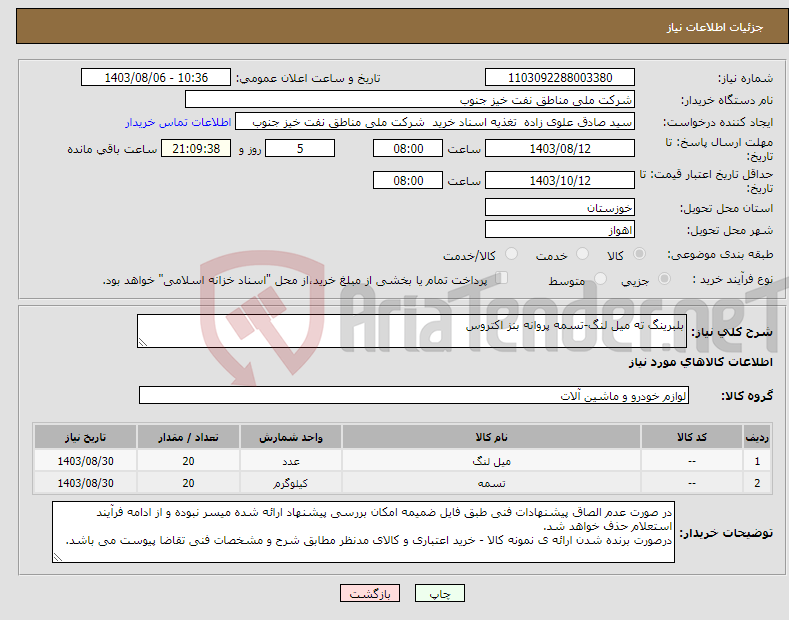Click the جزئیات اطلاعات نیاز page title
This screenshot has height=620, width=789.
point(715,27)
